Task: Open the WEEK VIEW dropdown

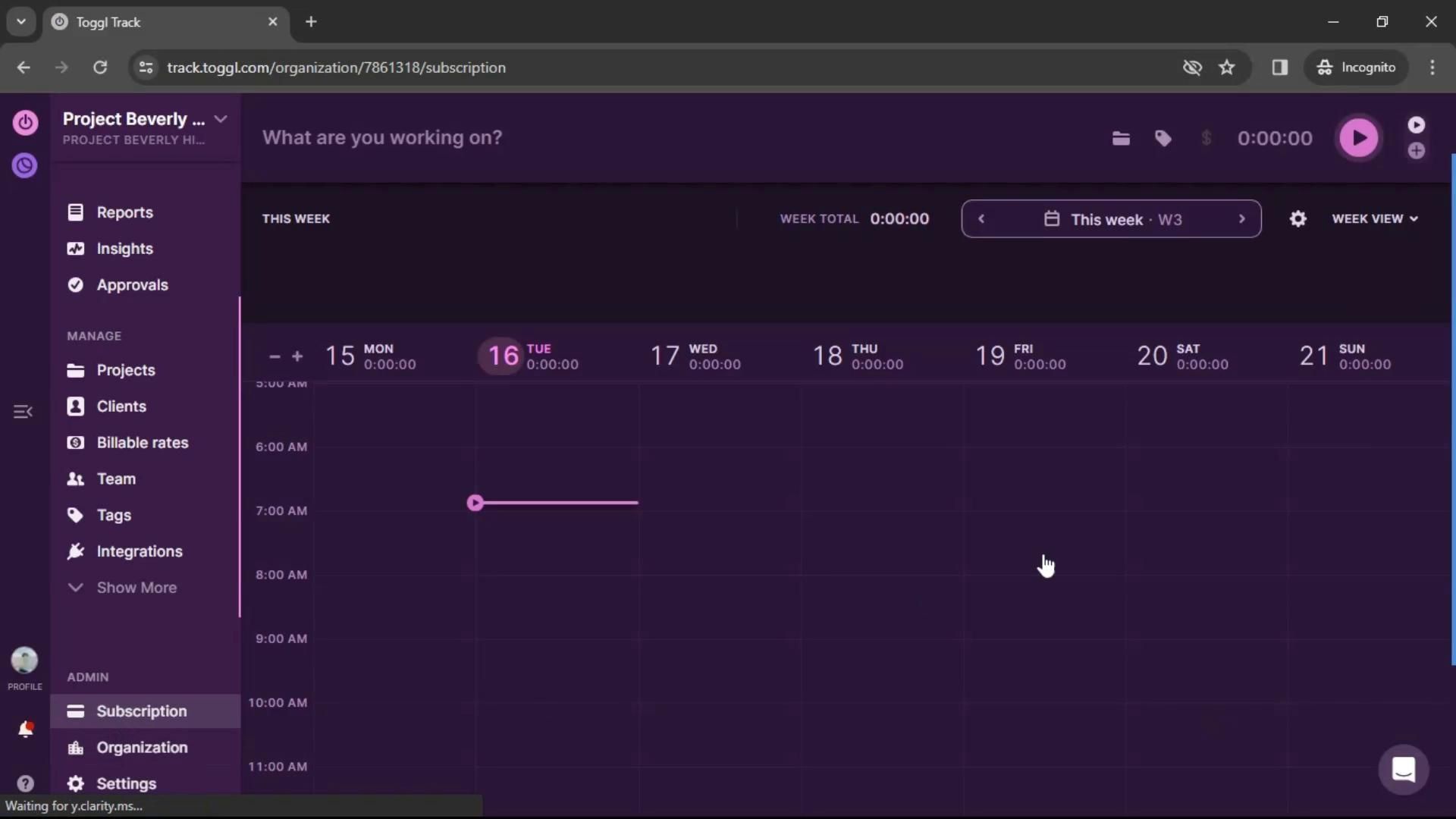Action: coord(1374,219)
